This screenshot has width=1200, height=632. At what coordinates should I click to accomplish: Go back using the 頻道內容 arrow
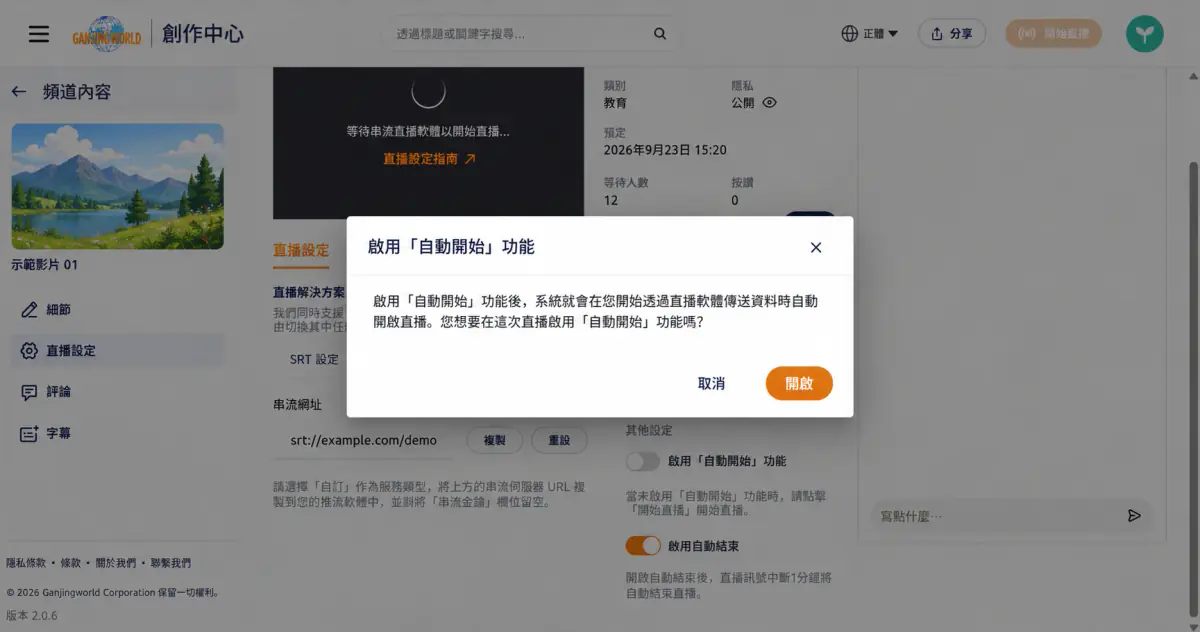click(19, 92)
